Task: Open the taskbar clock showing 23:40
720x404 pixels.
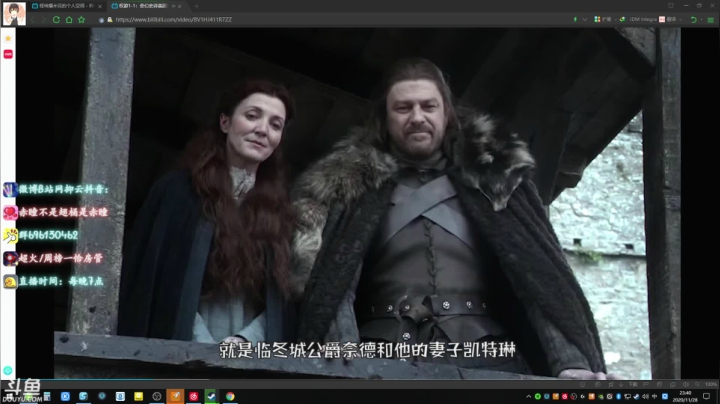Action: (x=685, y=396)
